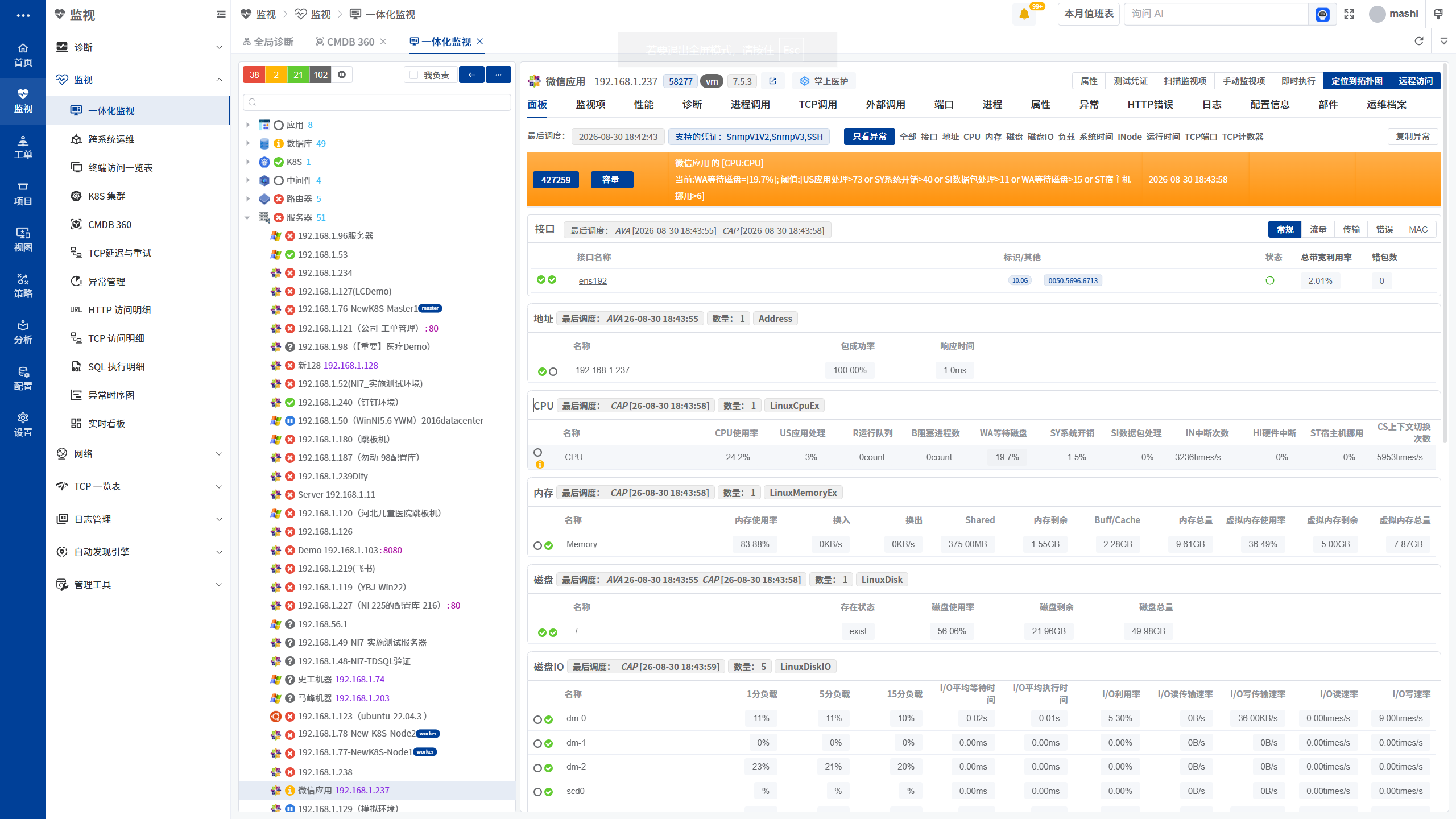1456x819 pixels.
Task: Expand the 中间件 tree node
Action: [x=248, y=180]
